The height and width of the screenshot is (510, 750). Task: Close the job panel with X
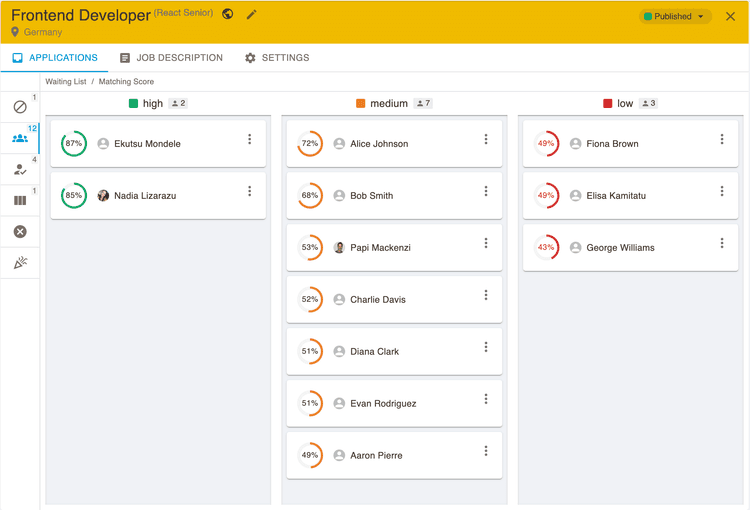pos(730,17)
